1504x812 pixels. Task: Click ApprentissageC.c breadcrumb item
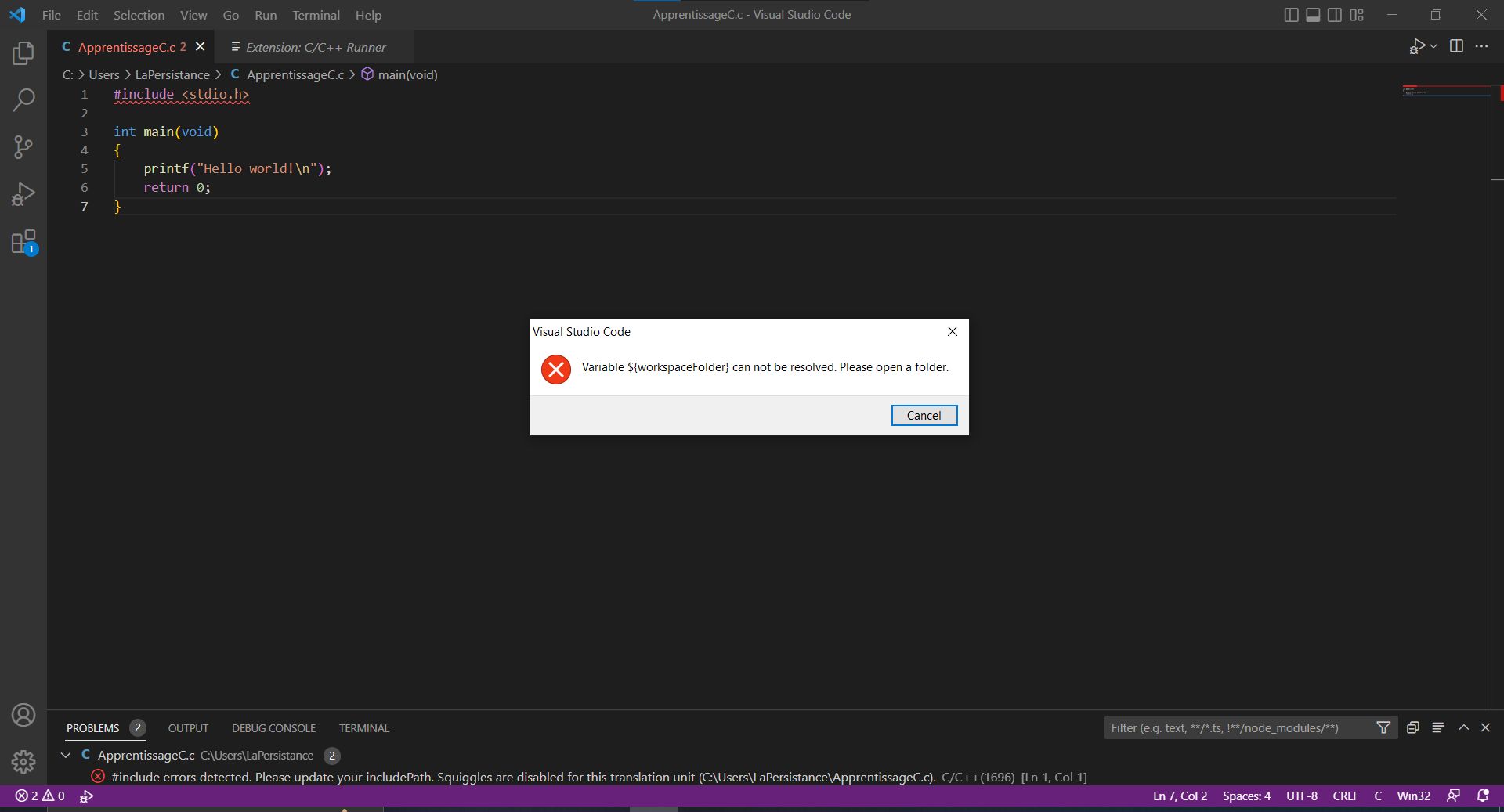tap(287, 74)
